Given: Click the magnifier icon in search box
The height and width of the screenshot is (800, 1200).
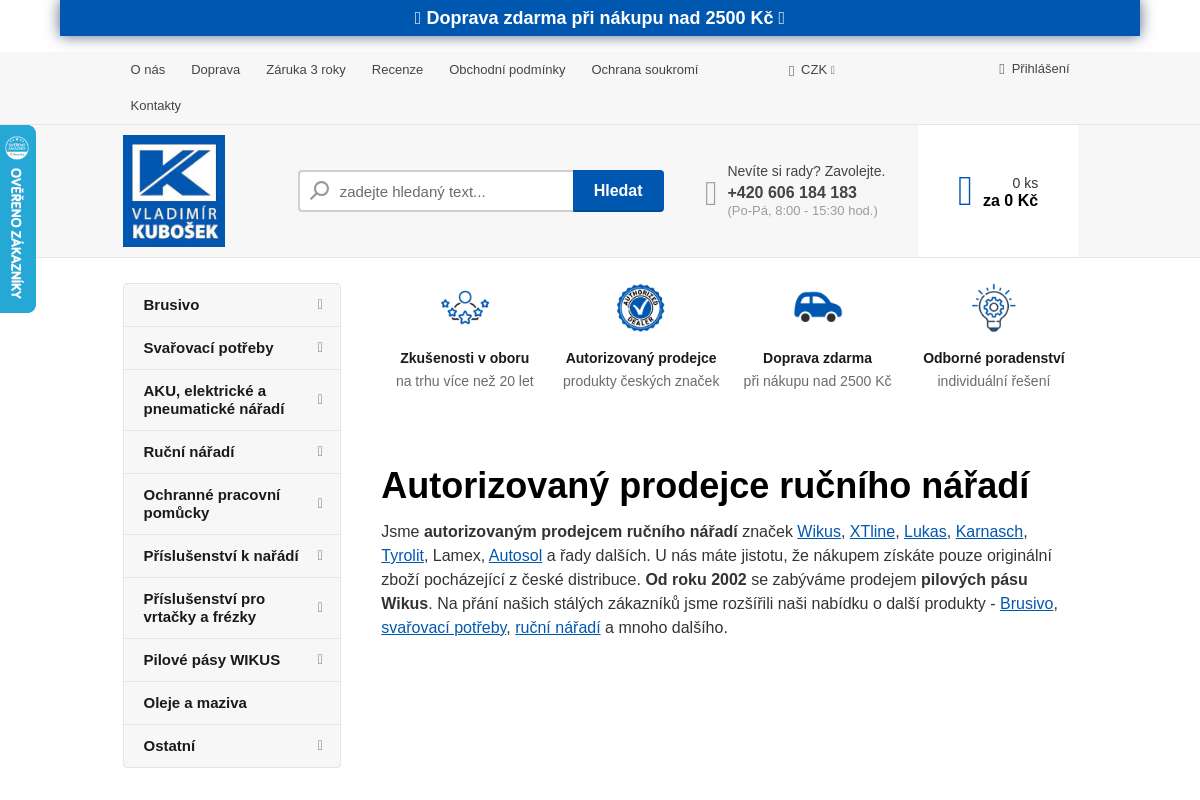Looking at the screenshot, I should pos(320,190).
